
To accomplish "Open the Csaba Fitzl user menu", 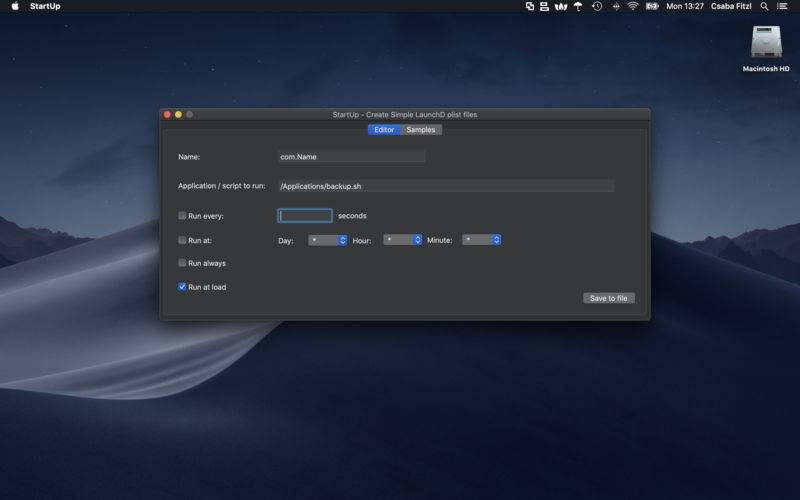I will [x=731, y=6].
